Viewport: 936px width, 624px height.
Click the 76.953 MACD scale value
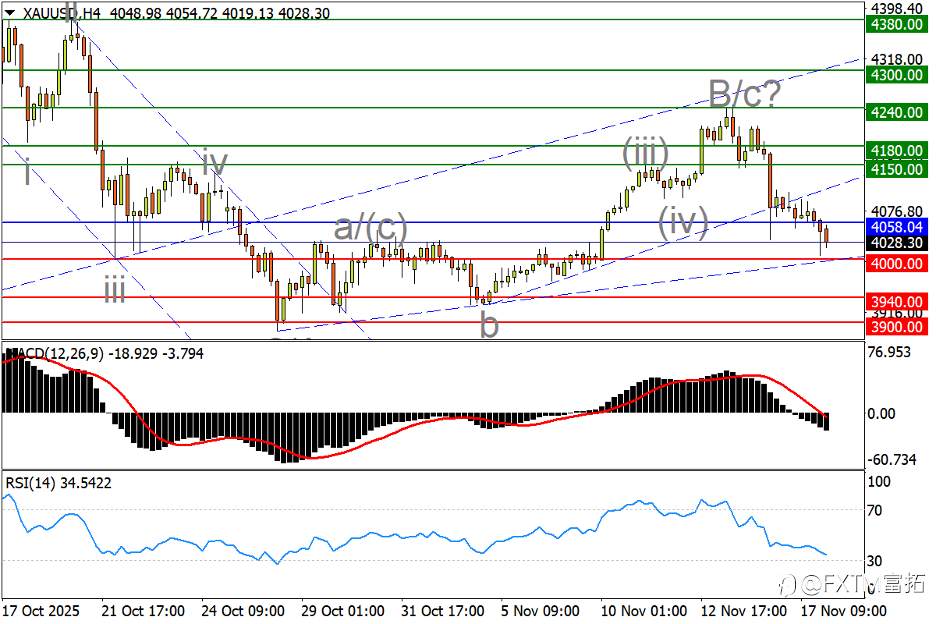[x=889, y=352]
